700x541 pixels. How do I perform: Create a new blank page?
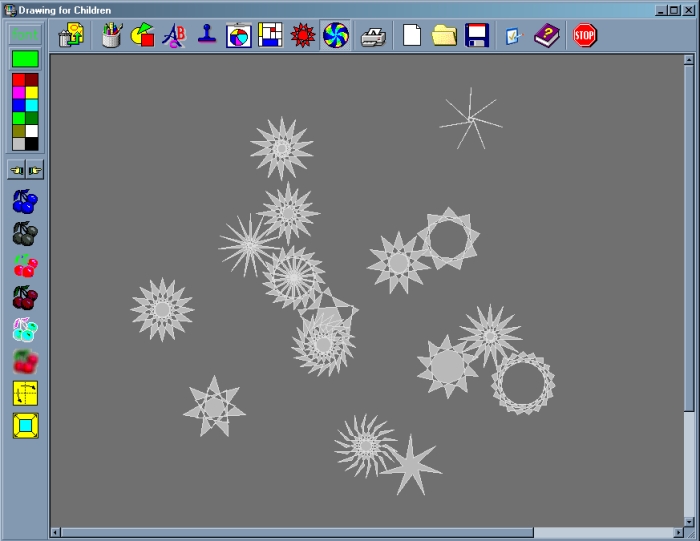(x=412, y=36)
